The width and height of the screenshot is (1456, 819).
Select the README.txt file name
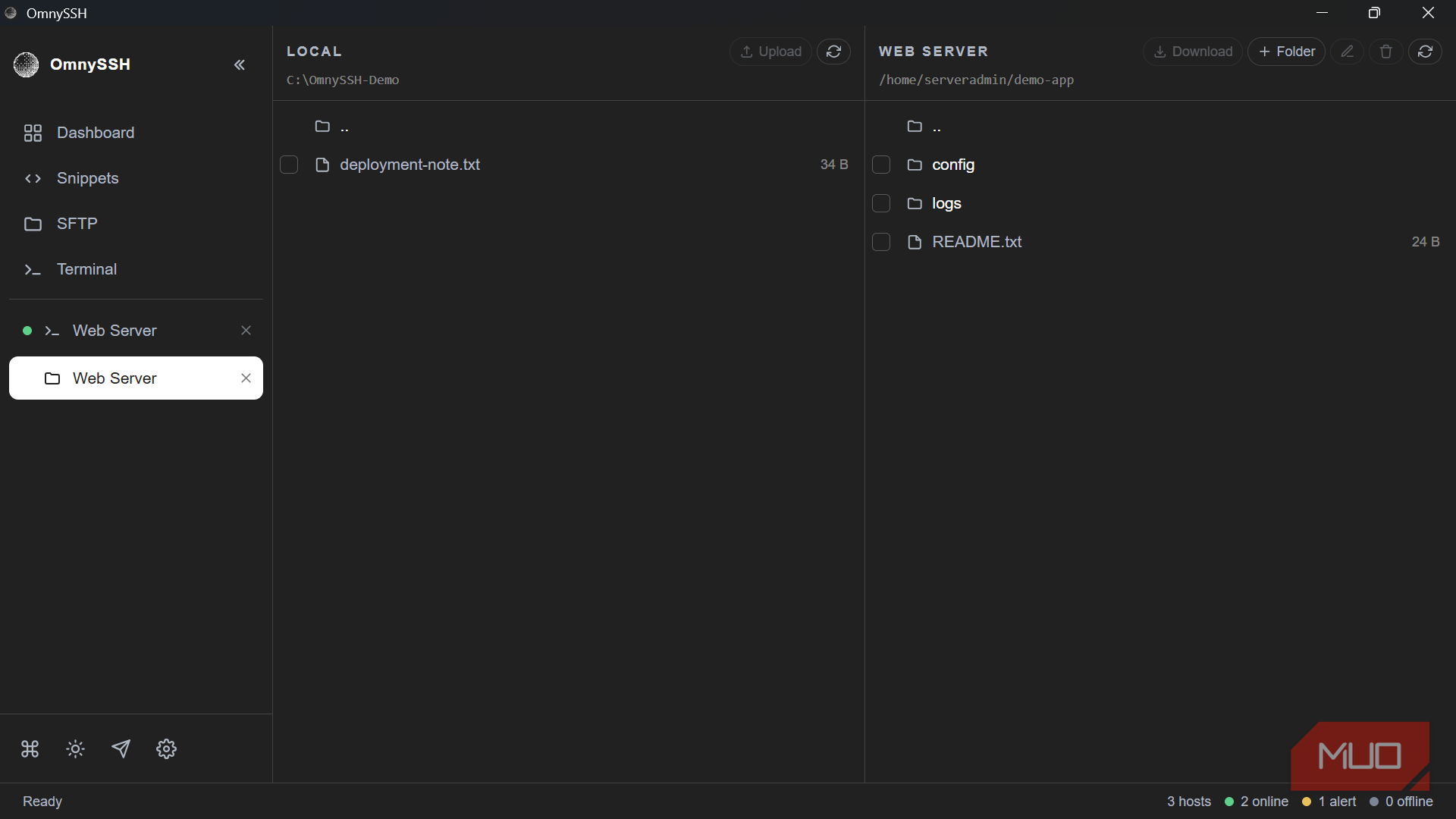(x=977, y=242)
